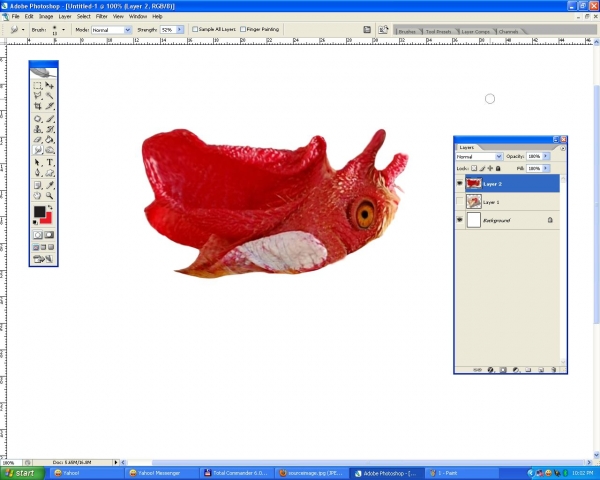Switch to the Channels palette tab
Image resolution: width=600 pixels, height=480 pixels.
tap(509, 31)
